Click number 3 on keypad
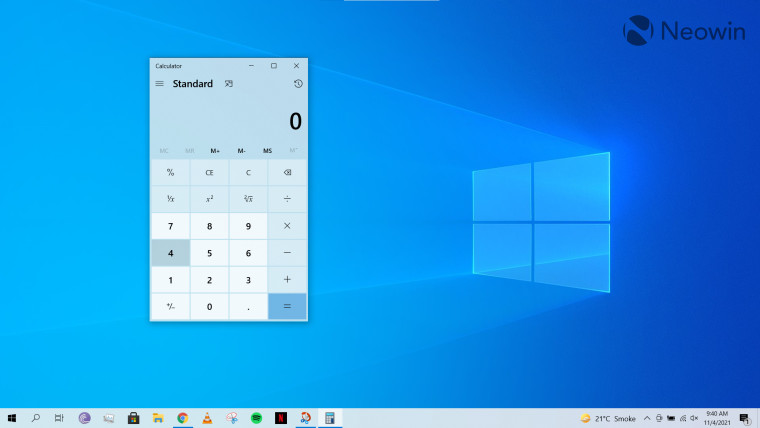The height and width of the screenshot is (428, 760). pos(248,280)
